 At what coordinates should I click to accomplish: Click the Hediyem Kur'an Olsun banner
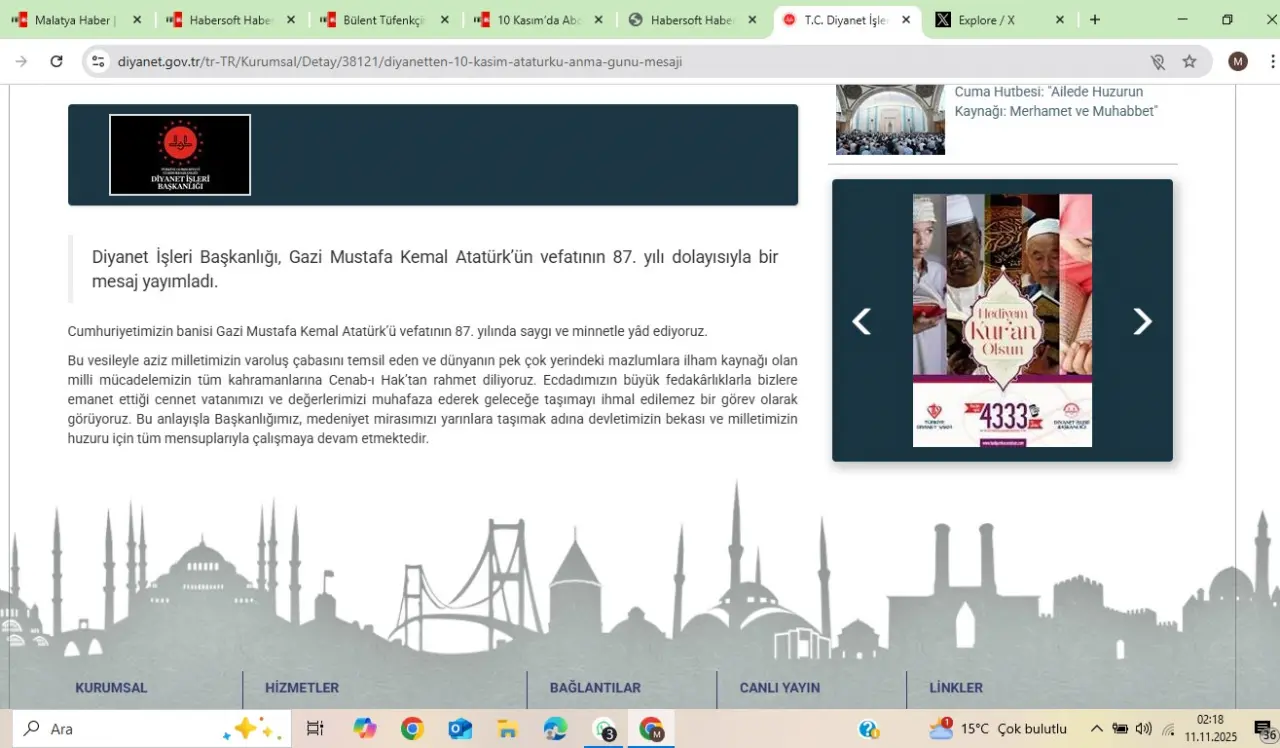1002,320
